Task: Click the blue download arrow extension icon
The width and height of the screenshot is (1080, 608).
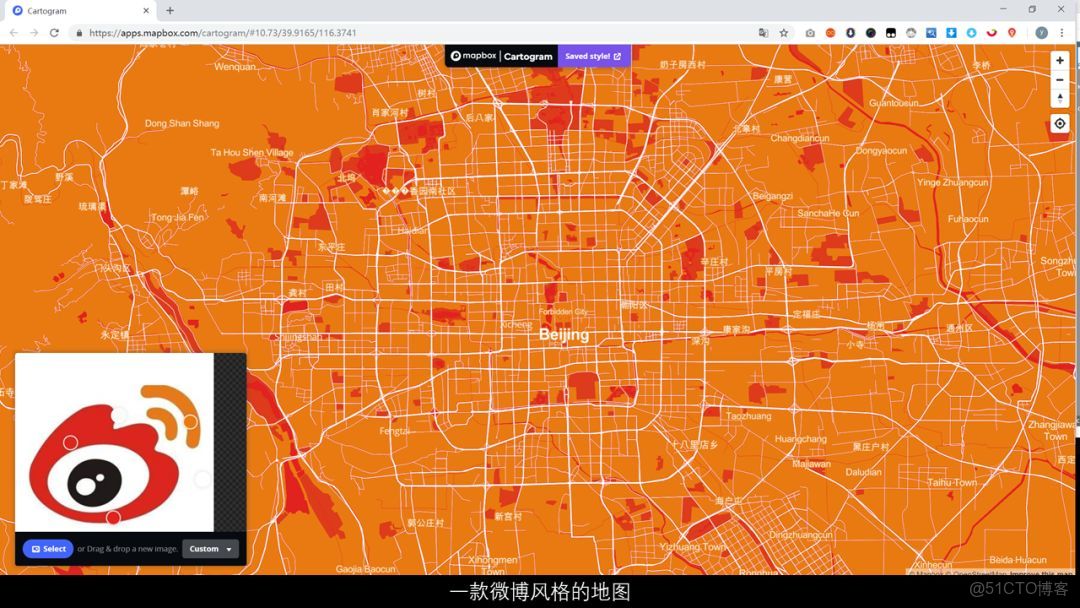Action: (x=951, y=32)
